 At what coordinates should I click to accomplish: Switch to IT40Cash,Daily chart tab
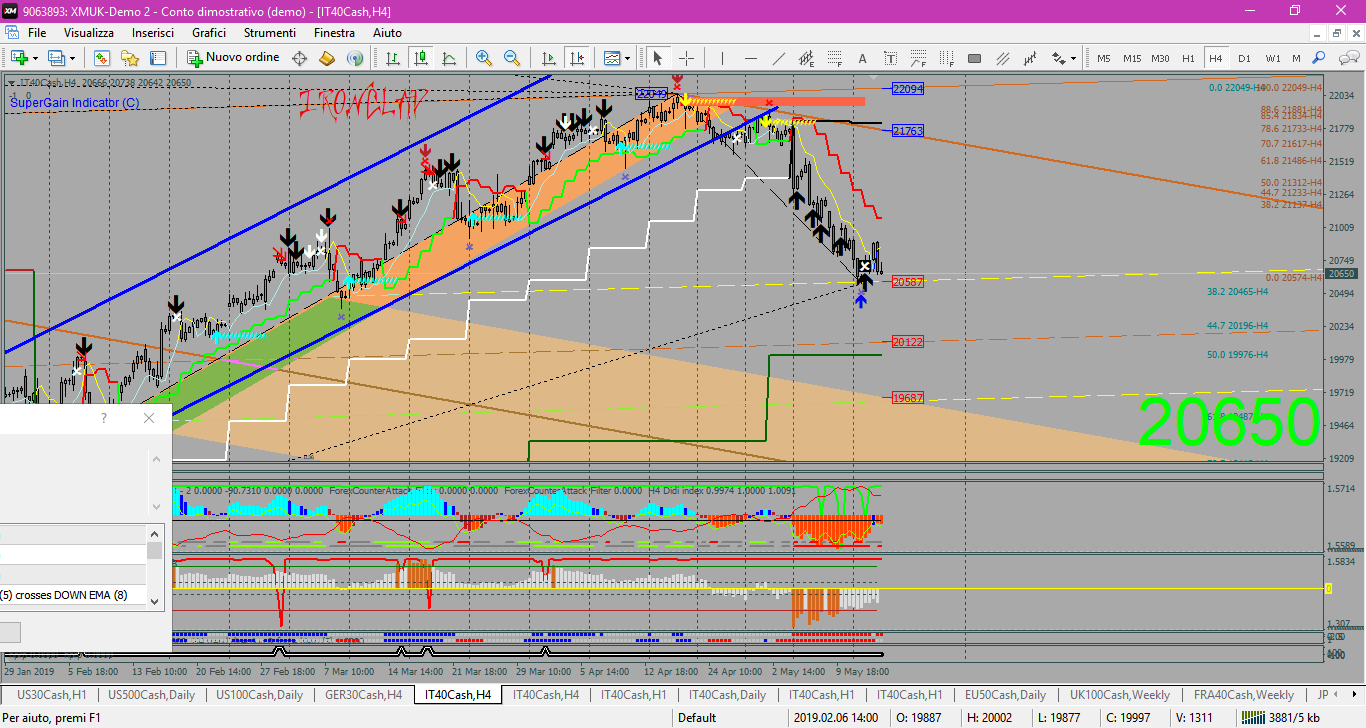click(x=728, y=694)
